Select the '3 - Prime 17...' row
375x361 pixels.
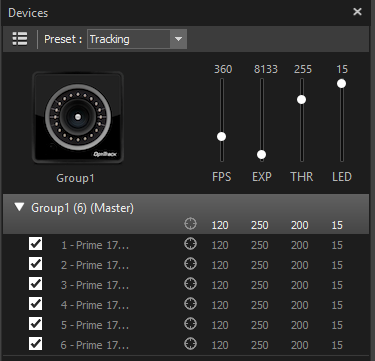coord(186,285)
